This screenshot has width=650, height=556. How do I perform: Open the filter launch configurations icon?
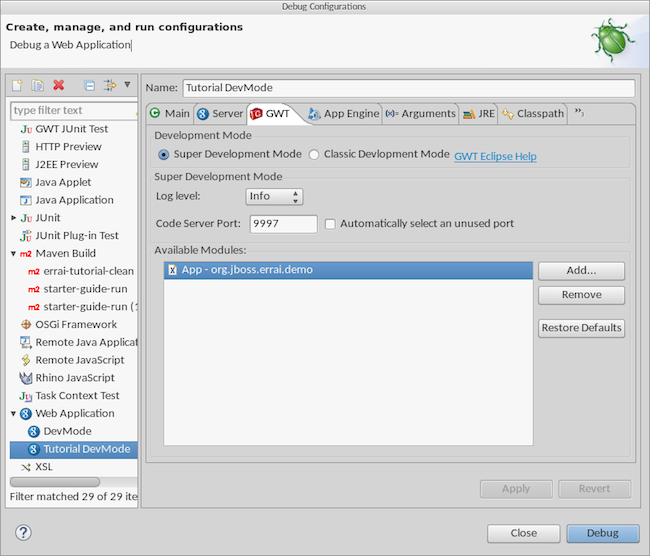[110, 85]
